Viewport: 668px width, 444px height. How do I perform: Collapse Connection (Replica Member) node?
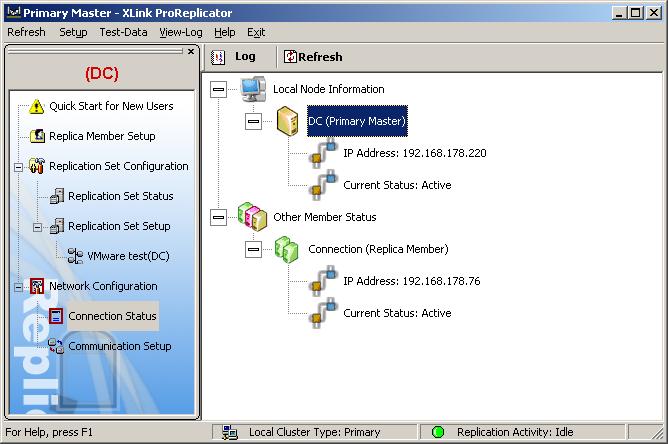pyautogui.click(x=253, y=249)
